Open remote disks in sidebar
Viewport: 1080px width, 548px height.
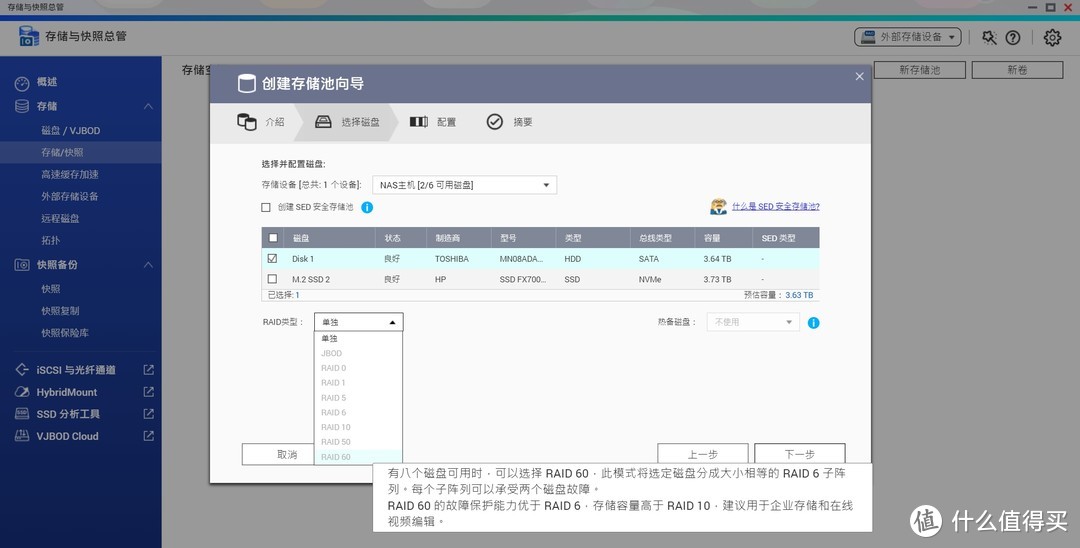coord(61,219)
